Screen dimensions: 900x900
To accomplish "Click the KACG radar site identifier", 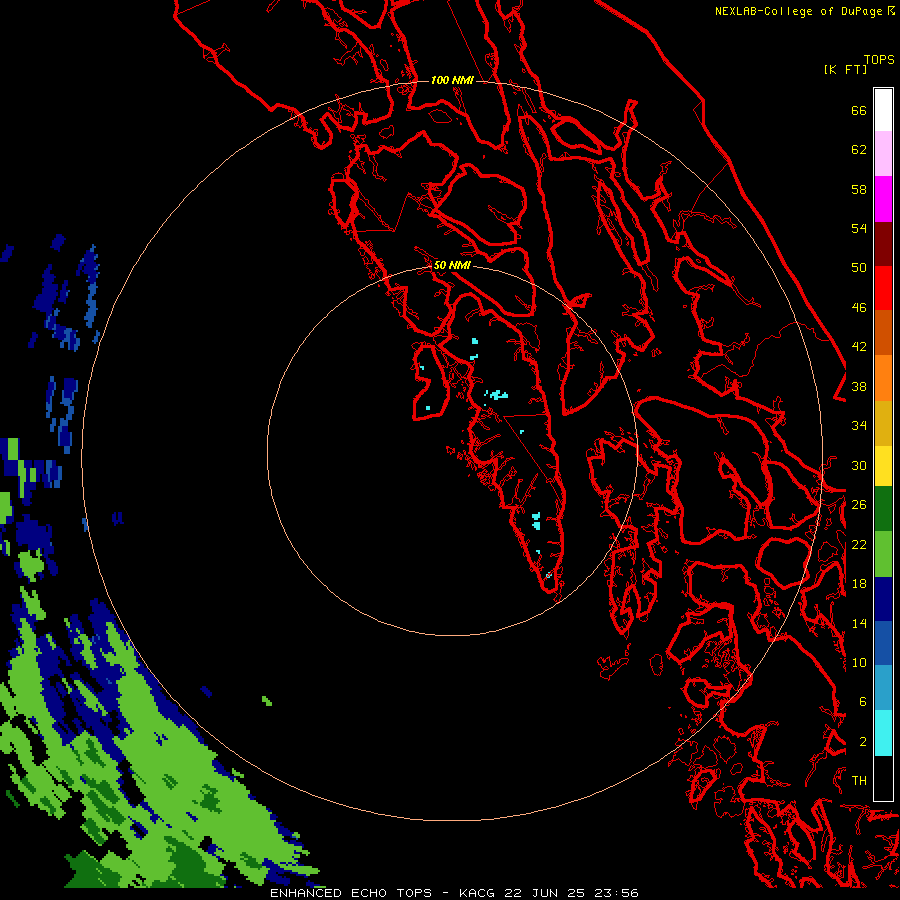I will 477,893.
